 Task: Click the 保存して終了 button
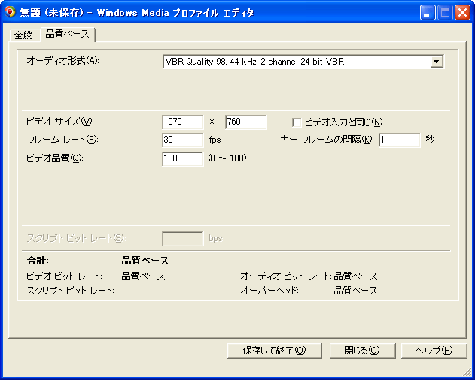[x=274, y=351]
